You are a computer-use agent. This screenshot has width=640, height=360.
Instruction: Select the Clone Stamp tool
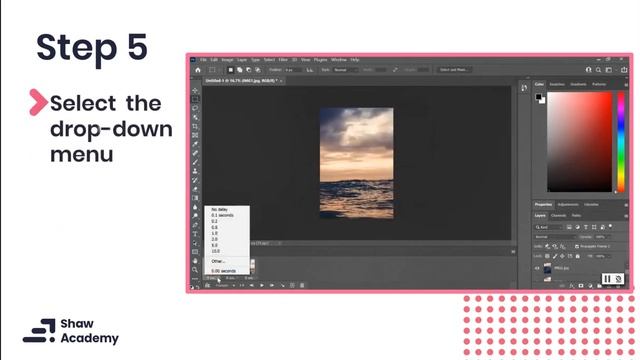195,171
